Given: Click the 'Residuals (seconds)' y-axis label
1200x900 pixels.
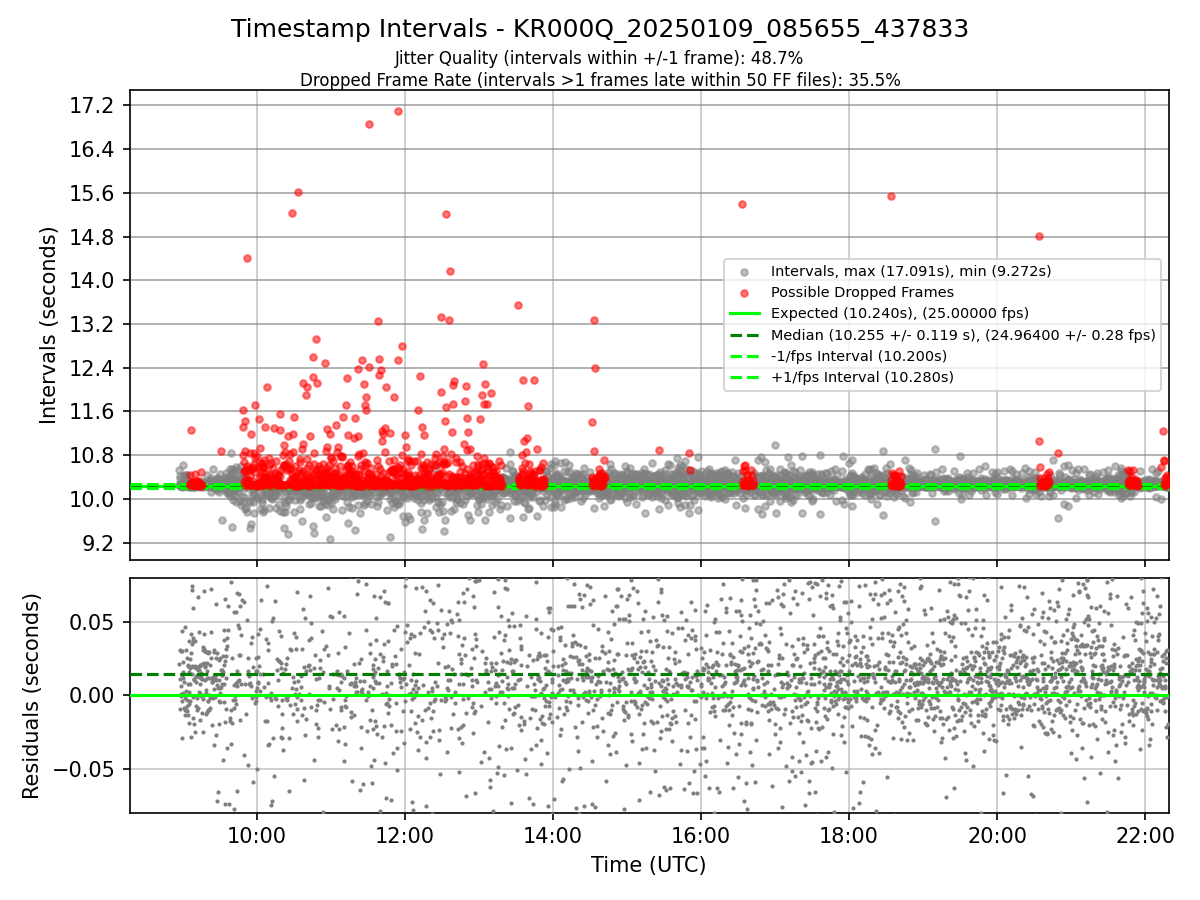Looking at the screenshot, I should point(31,696).
